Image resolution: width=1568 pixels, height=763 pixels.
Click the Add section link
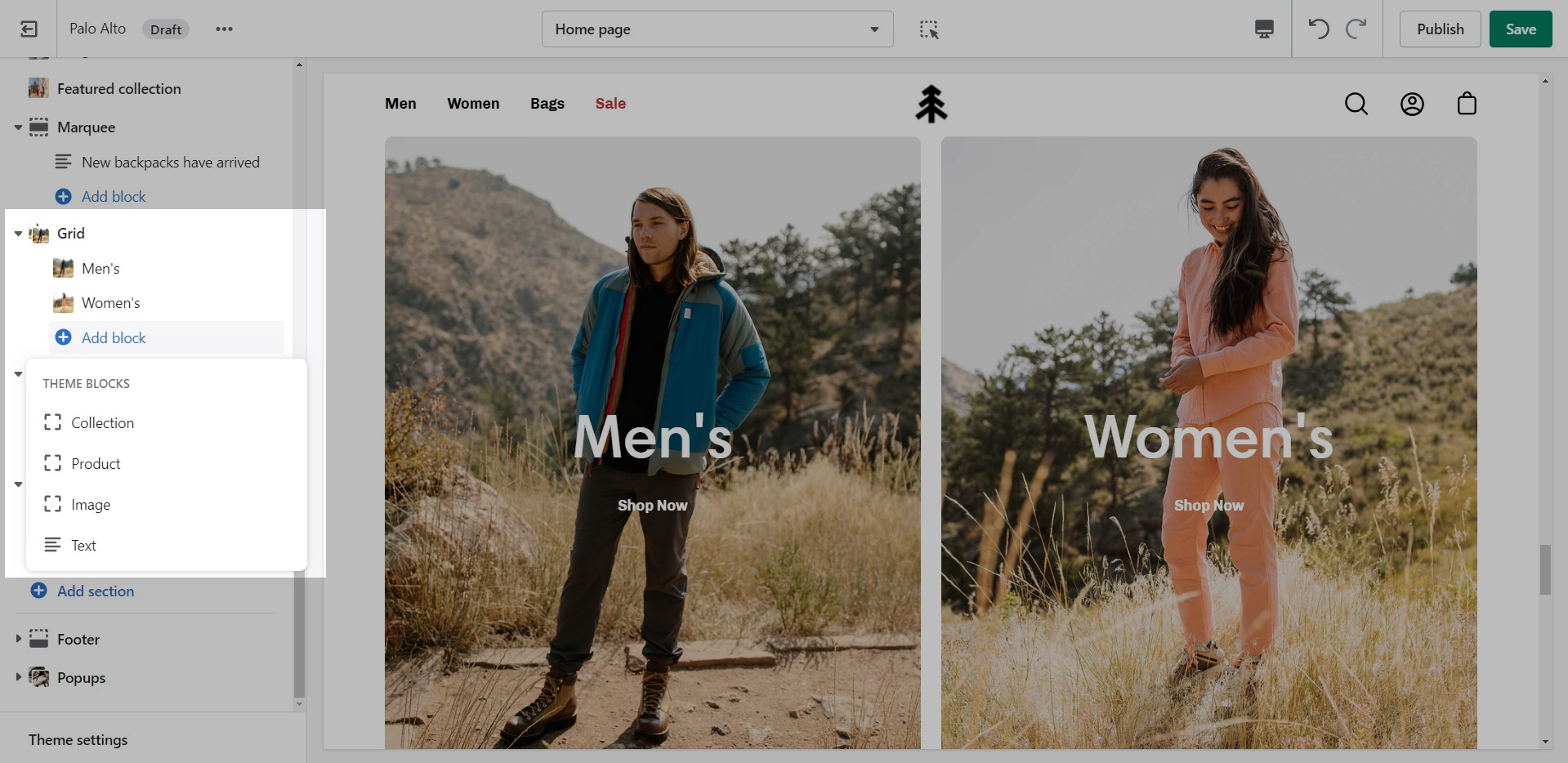(x=95, y=591)
